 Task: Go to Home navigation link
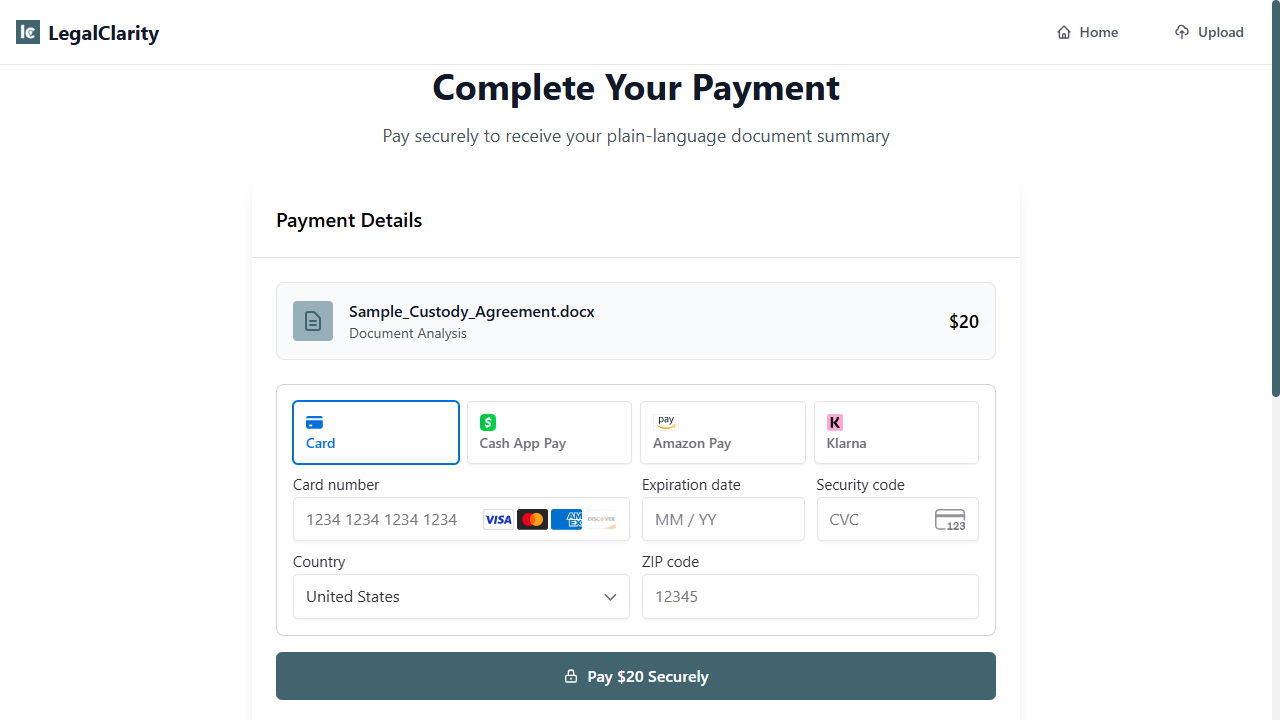(1088, 33)
